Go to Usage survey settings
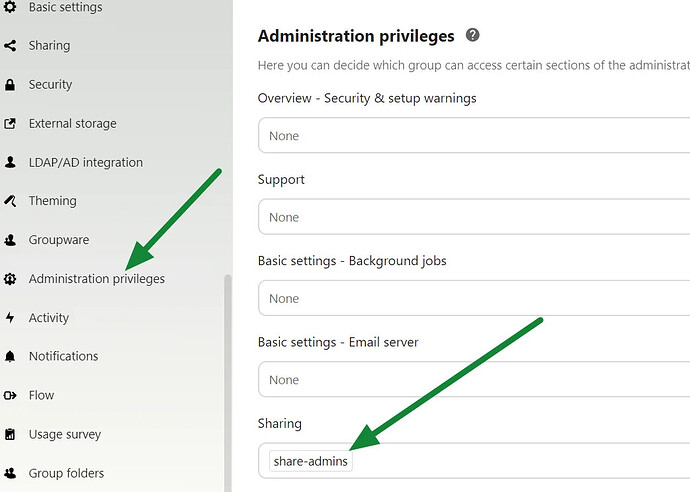 coord(65,434)
